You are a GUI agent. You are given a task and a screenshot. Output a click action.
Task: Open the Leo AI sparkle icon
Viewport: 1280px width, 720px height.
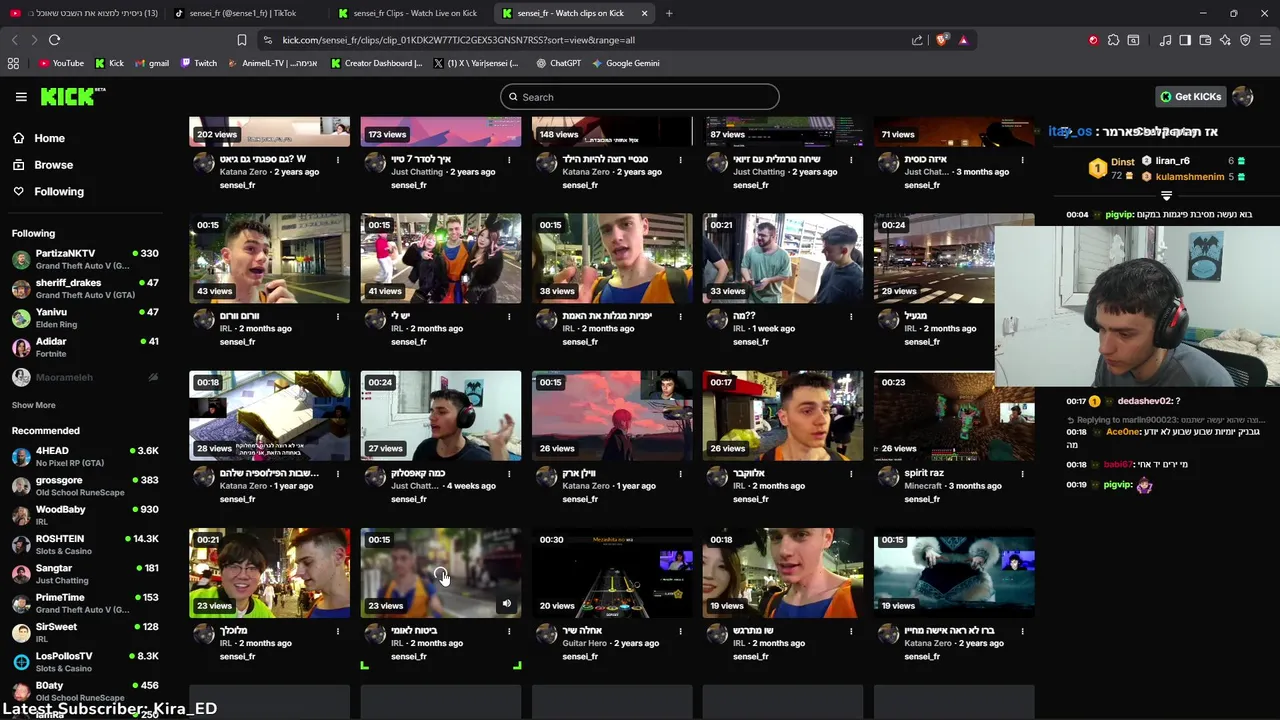pyautogui.click(x=1225, y=40)
